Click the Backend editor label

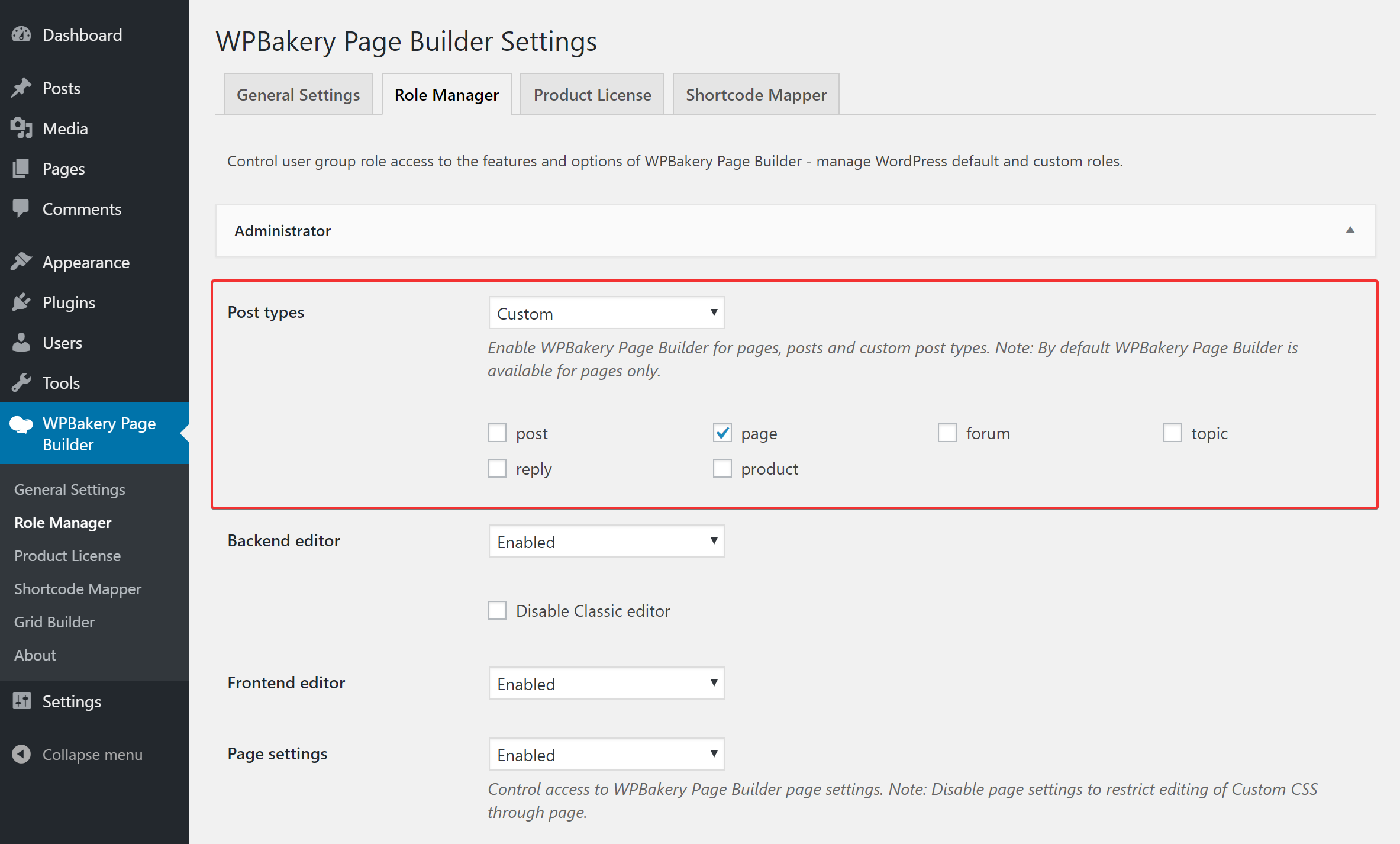click(284, 540)
